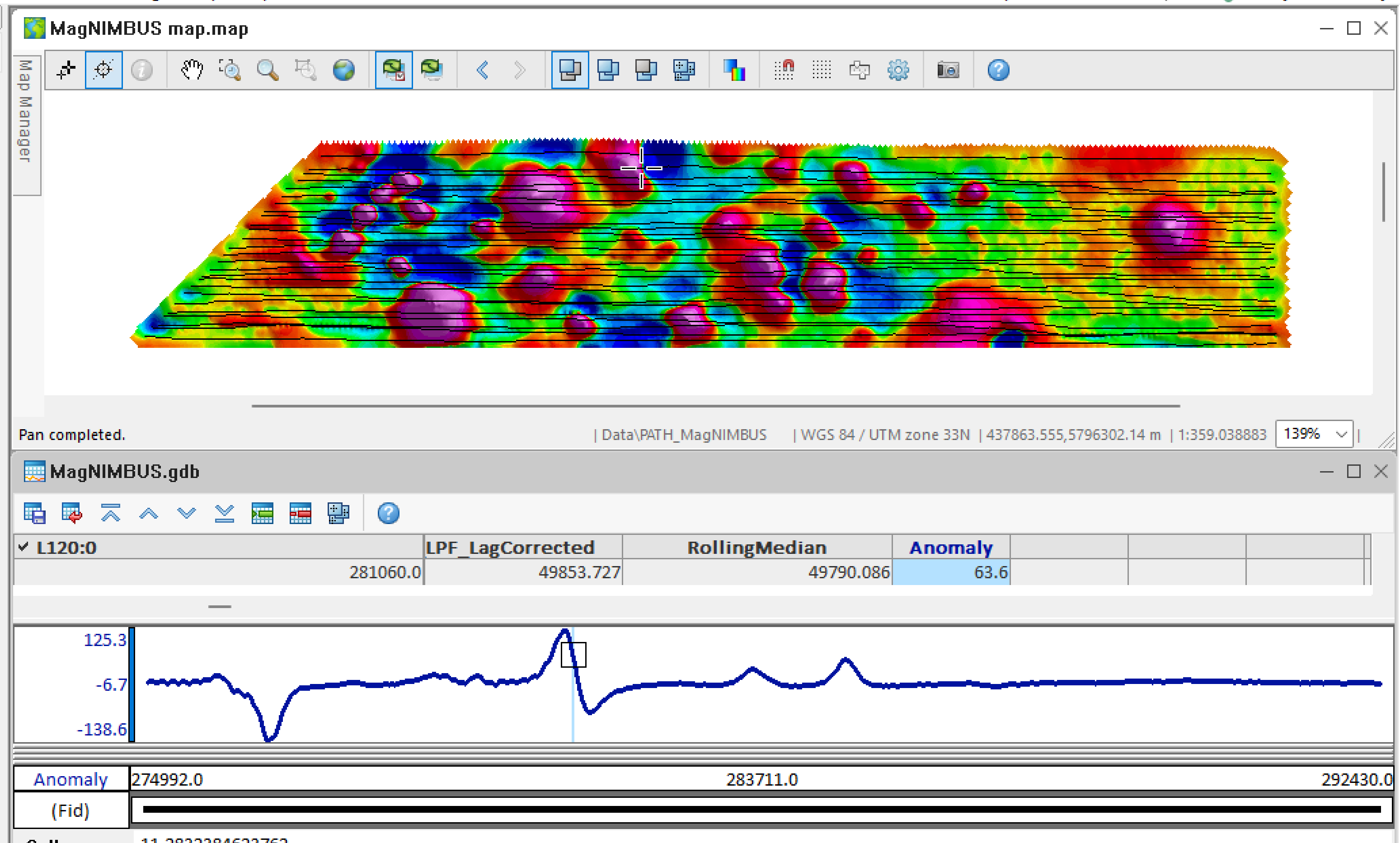Activate the Zoom magnifier tool

point(267,70)
